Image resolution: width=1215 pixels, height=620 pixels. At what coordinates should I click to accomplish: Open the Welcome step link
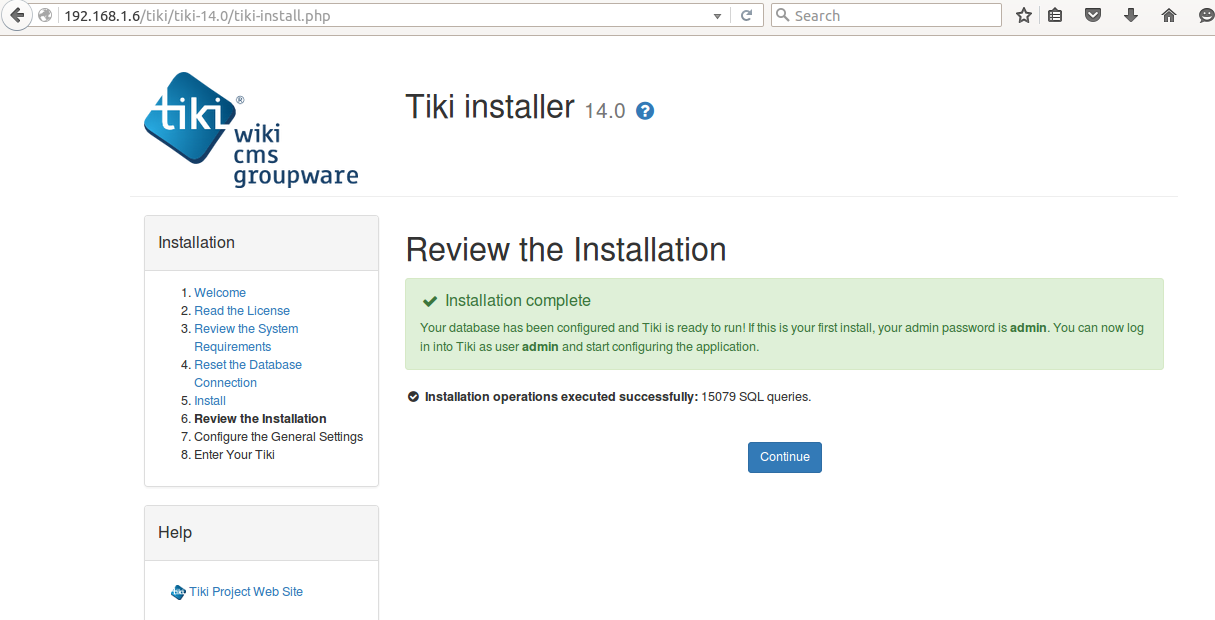click(220, 293)
